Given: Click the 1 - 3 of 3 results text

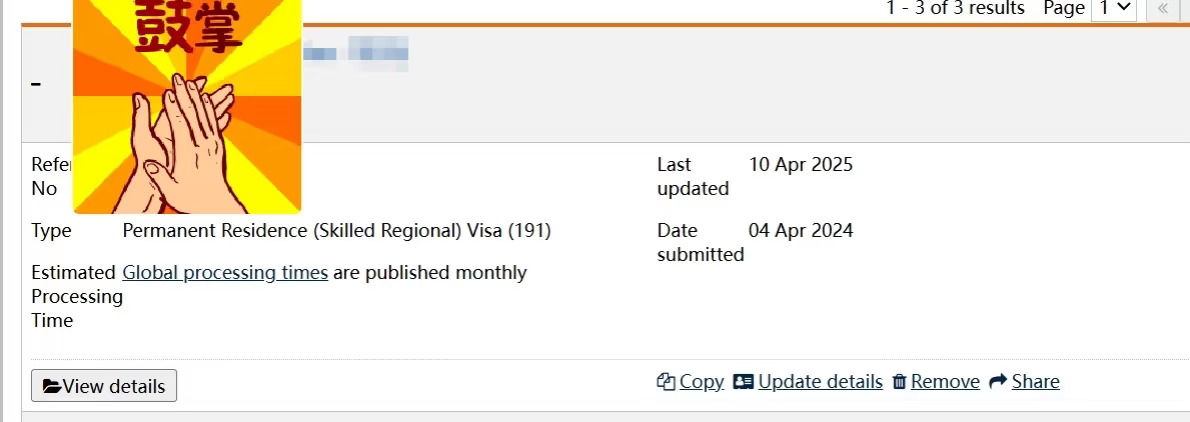Looking at the screenshot, I should (955, 8).
